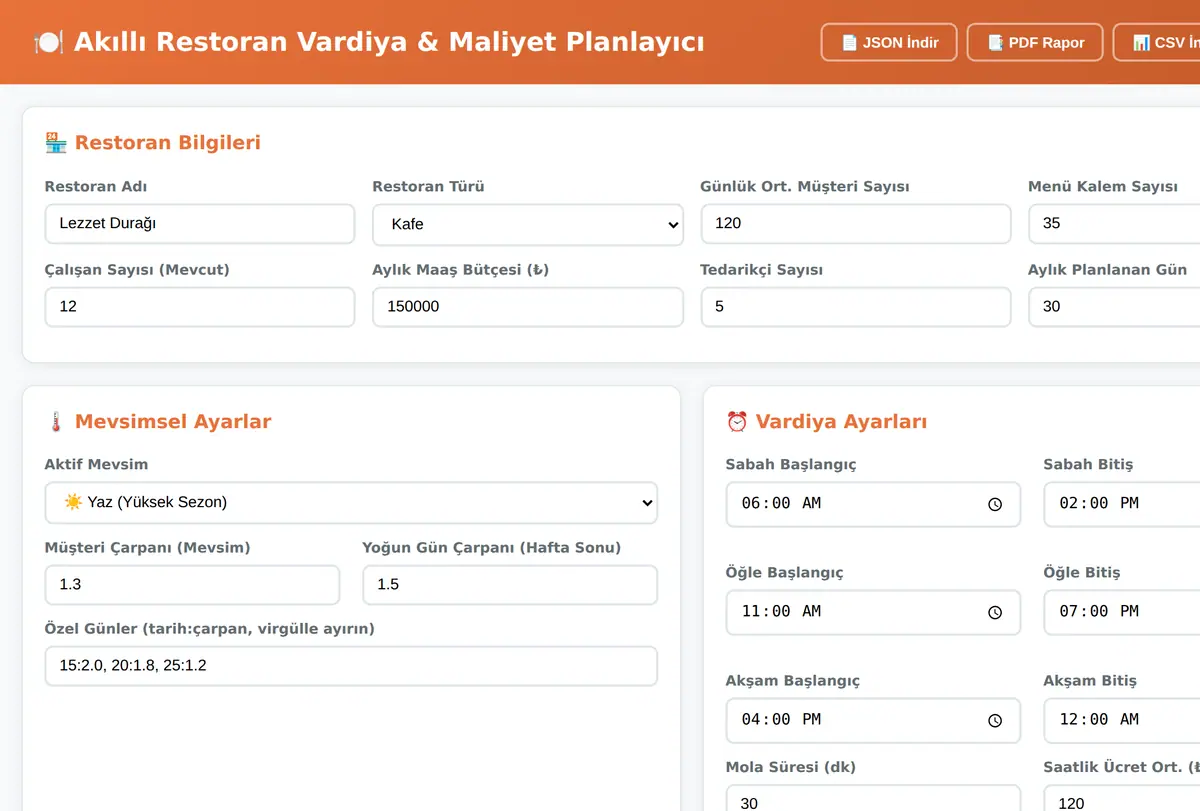Open the Restoran Türü dropdown
The height and width of the screenshot is (811, 1200).
click(x=528, y=224)
